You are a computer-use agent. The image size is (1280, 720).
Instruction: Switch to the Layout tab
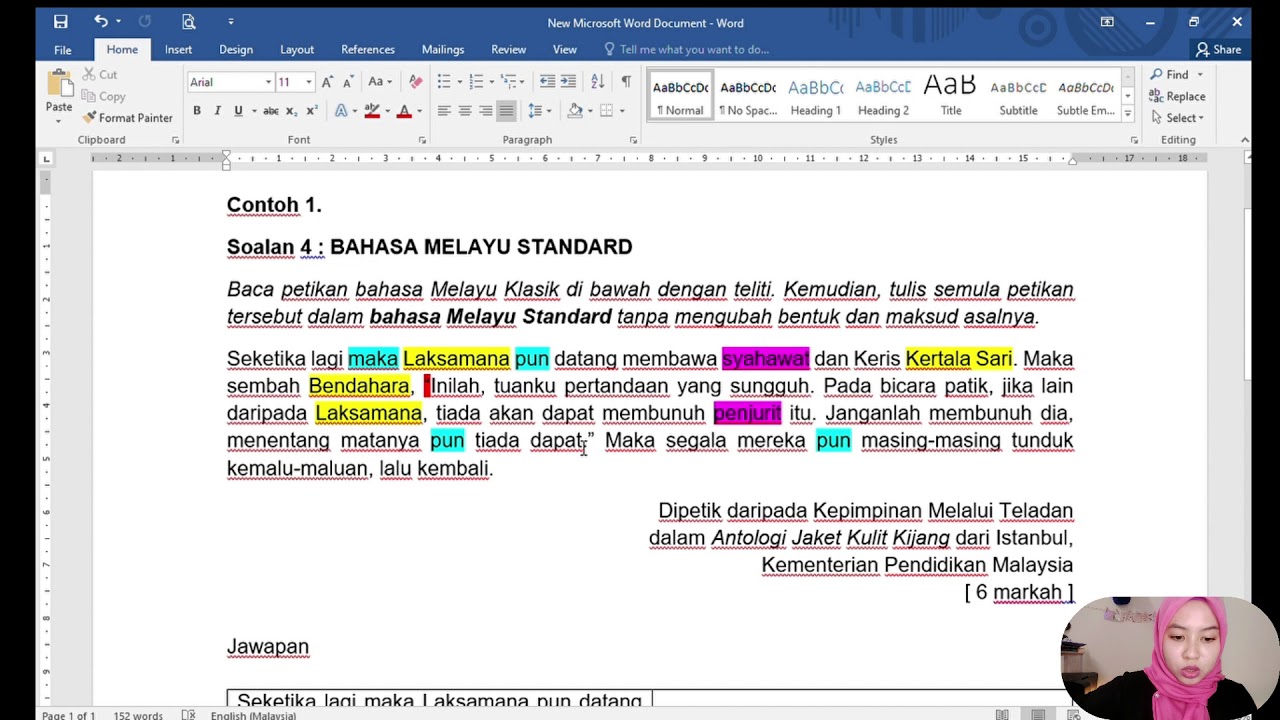coord(297,49)
